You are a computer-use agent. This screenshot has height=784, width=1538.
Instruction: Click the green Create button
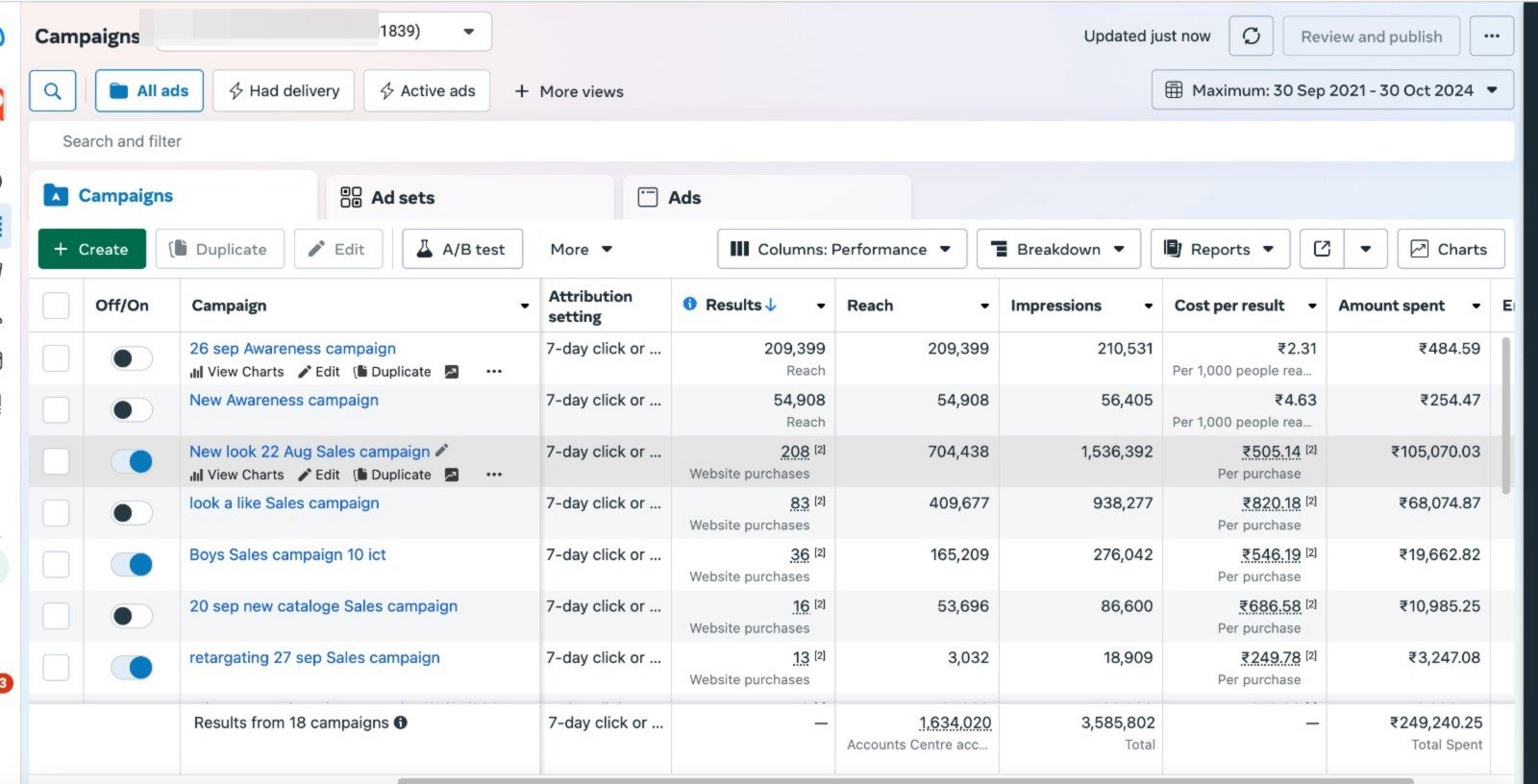(92, 249)
